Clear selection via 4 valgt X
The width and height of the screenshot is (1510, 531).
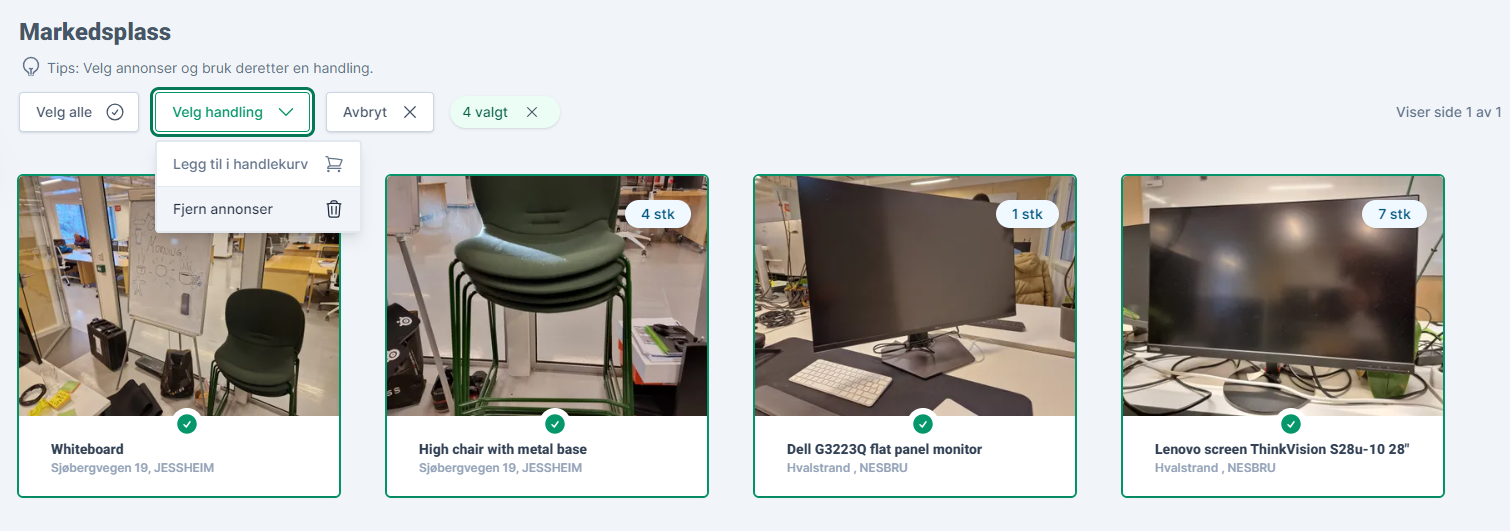[532, 112]
